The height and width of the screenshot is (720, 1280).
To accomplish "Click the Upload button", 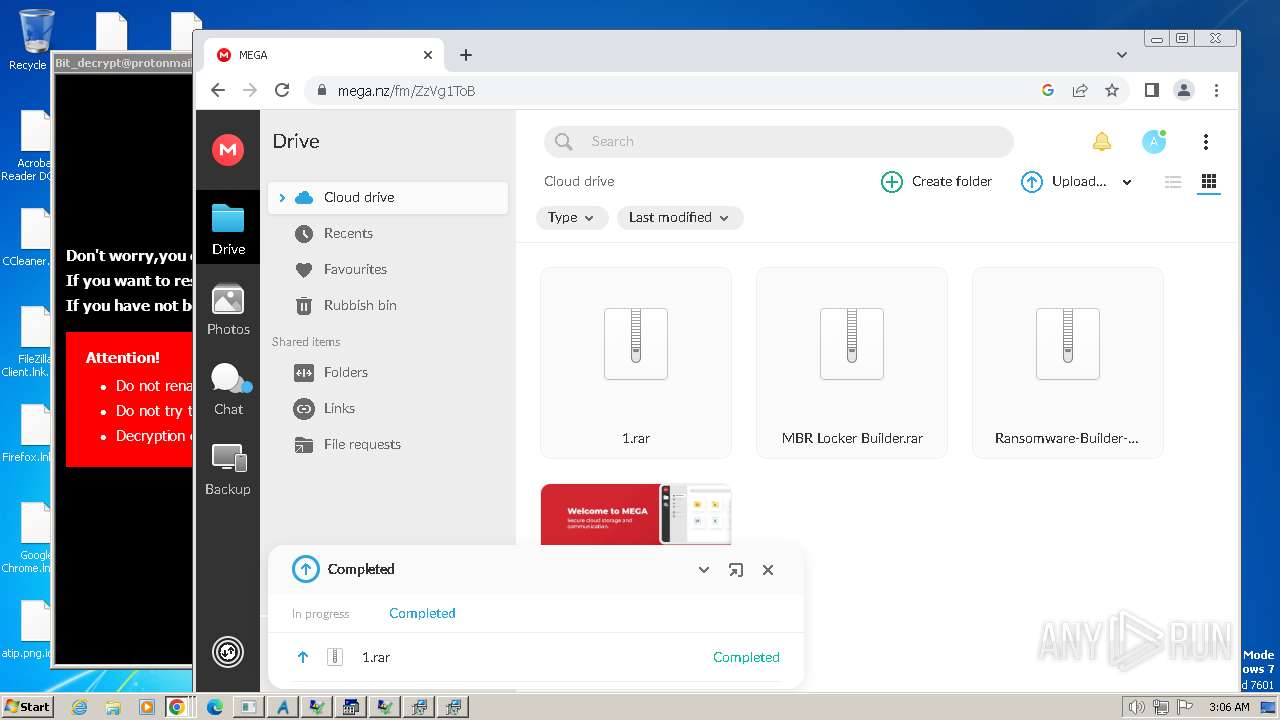I will tap(1064, 181).
